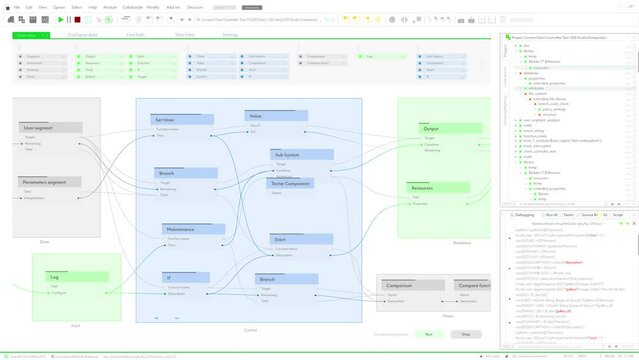
Task: Select return_string in project tree
Action: coord(533,131)
